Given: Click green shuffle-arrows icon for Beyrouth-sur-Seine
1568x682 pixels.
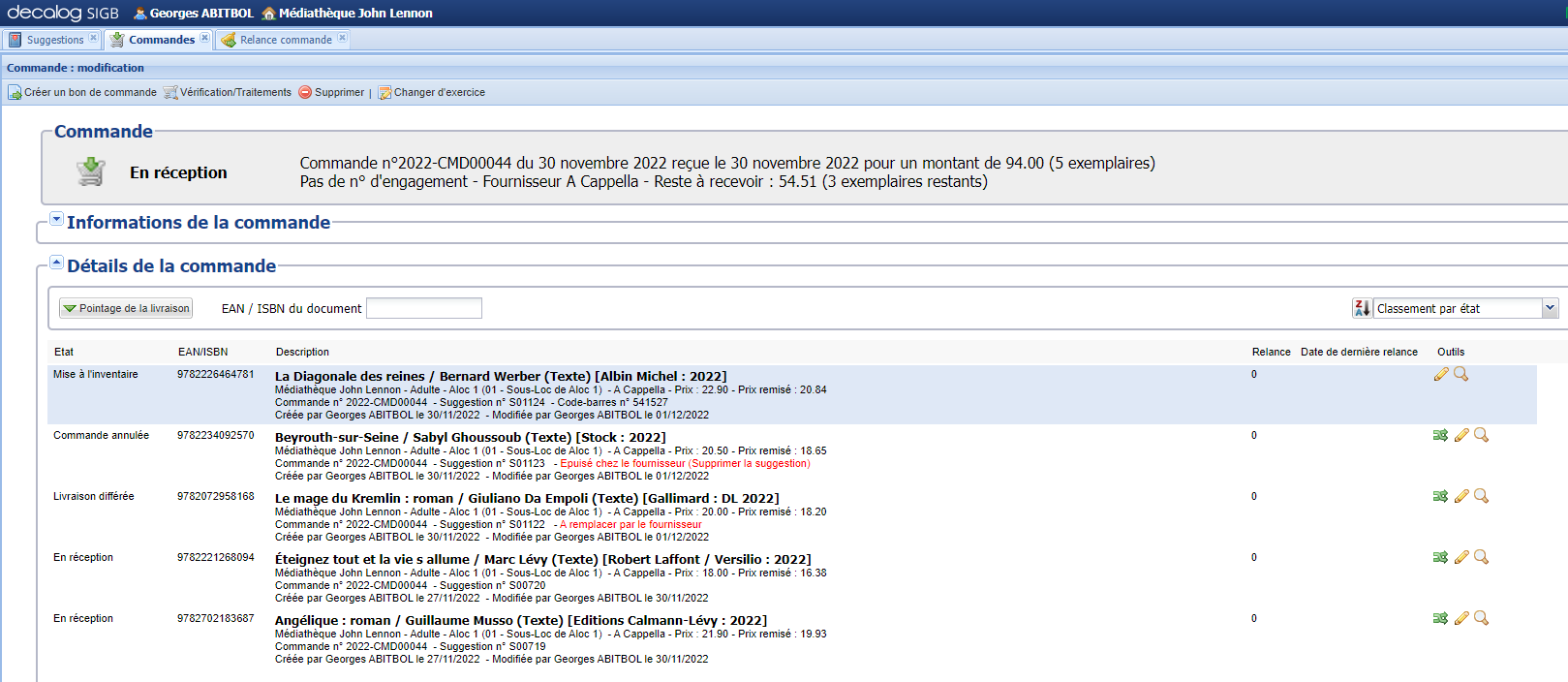Looking at the screenshot, I should (x=1441, y=435).
